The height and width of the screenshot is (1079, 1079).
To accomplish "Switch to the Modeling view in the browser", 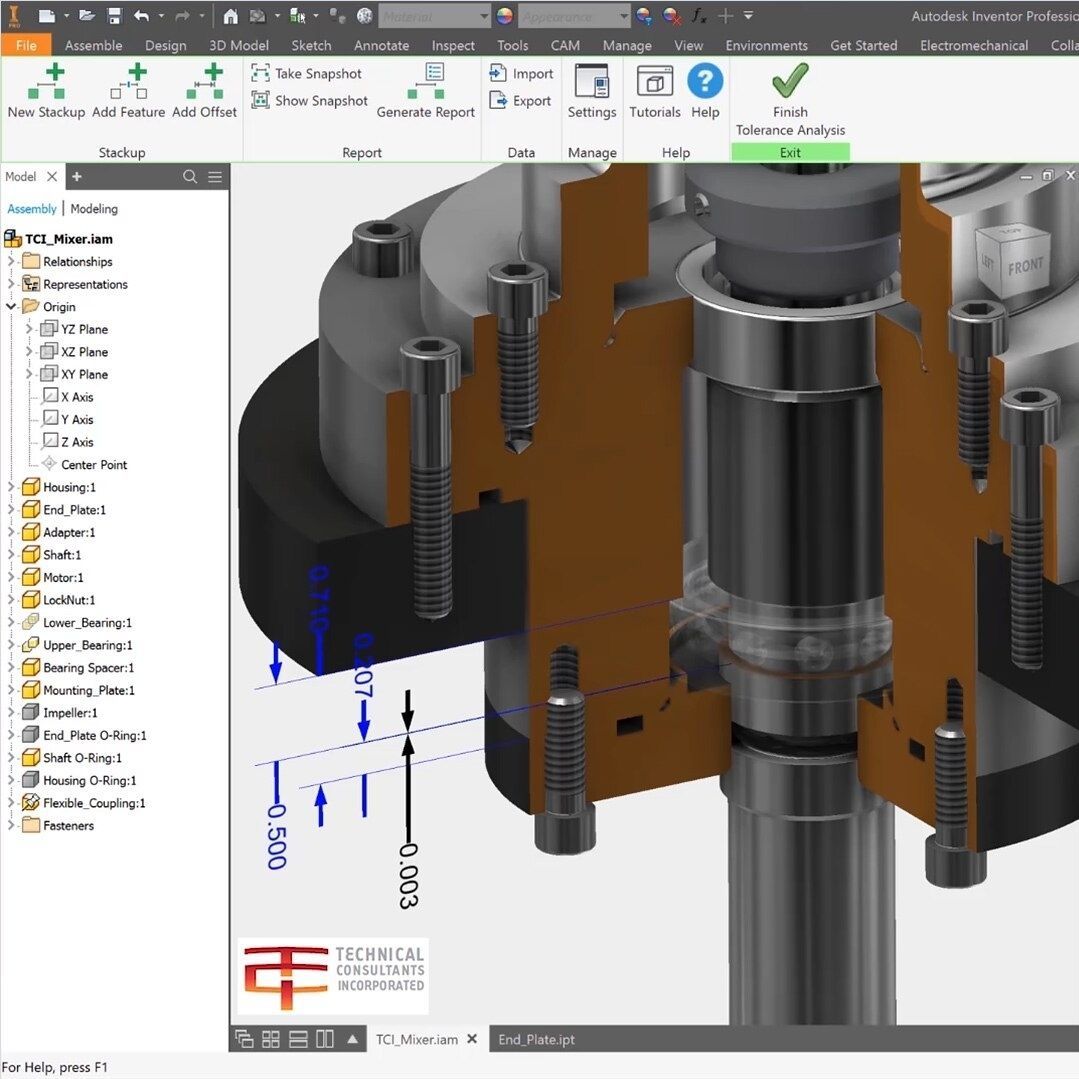I will click(x=95, y=208).
